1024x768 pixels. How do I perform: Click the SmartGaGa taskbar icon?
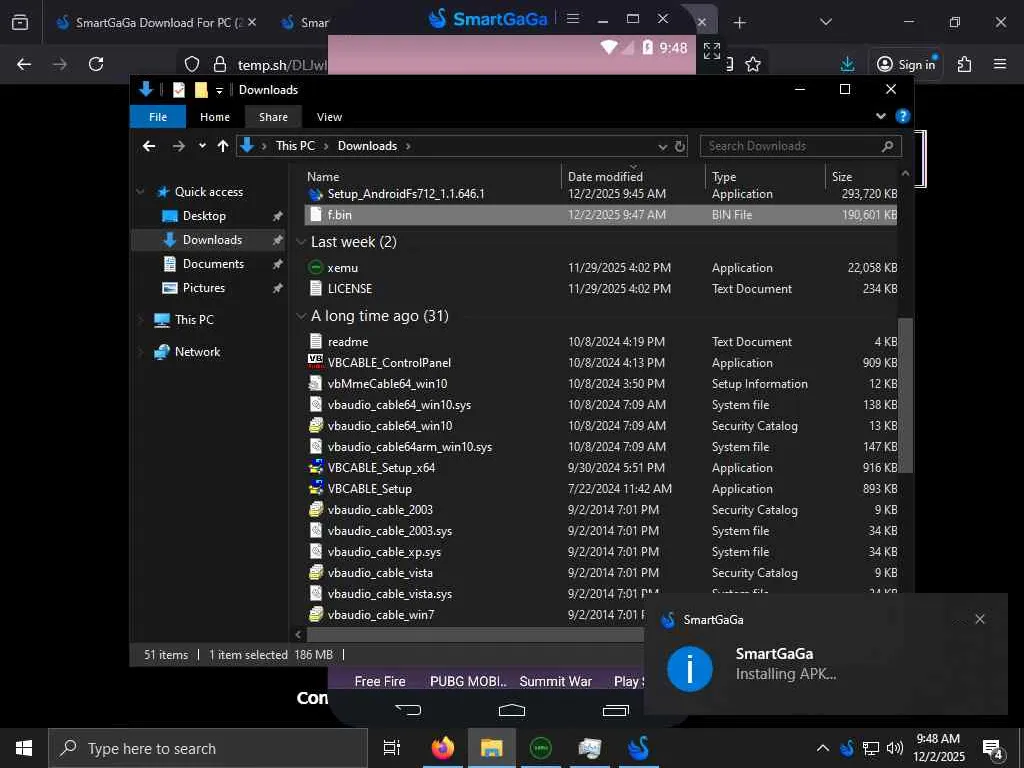click(638, 748)
